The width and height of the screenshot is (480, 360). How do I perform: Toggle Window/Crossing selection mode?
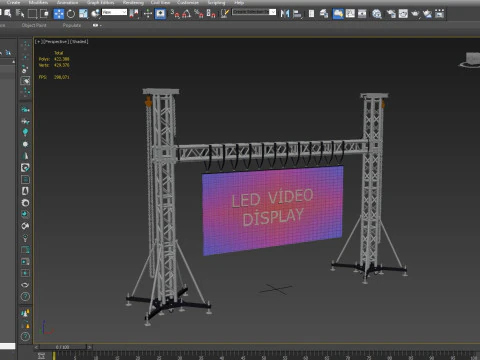coord(44,13)
